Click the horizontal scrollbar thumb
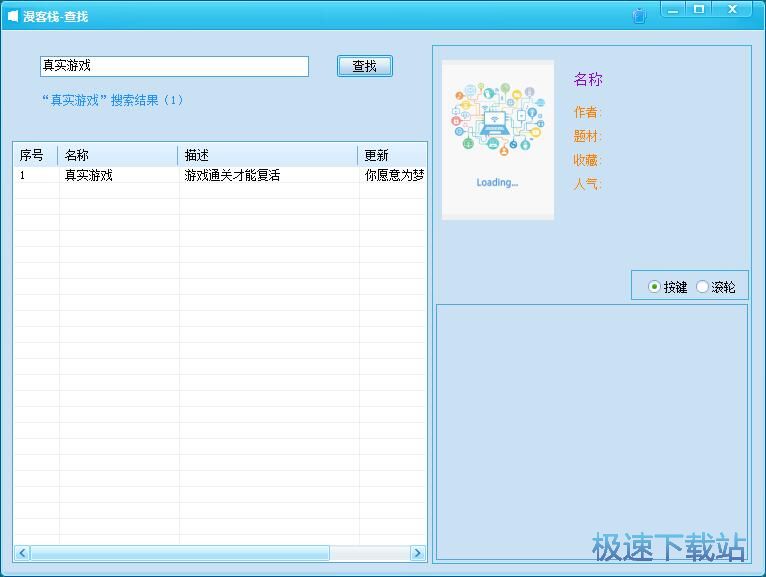This screenshot has width=766, height=577. tap(180, 553)
